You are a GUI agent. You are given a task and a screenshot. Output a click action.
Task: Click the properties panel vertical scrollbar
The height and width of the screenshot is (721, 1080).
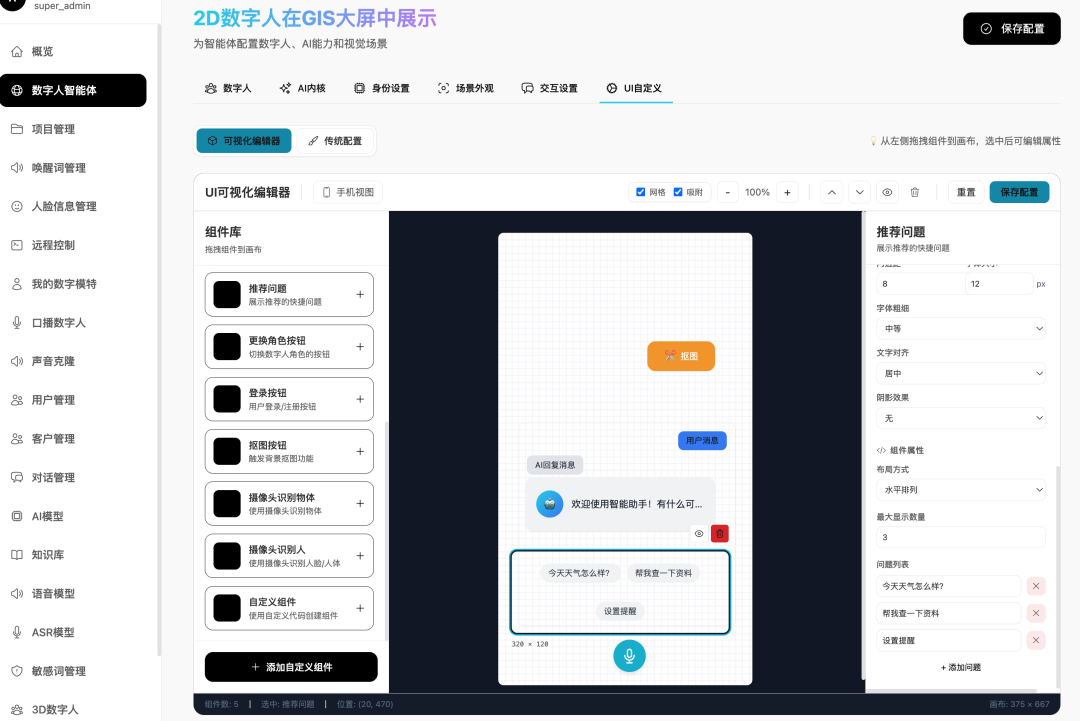tap(1058, 577)
